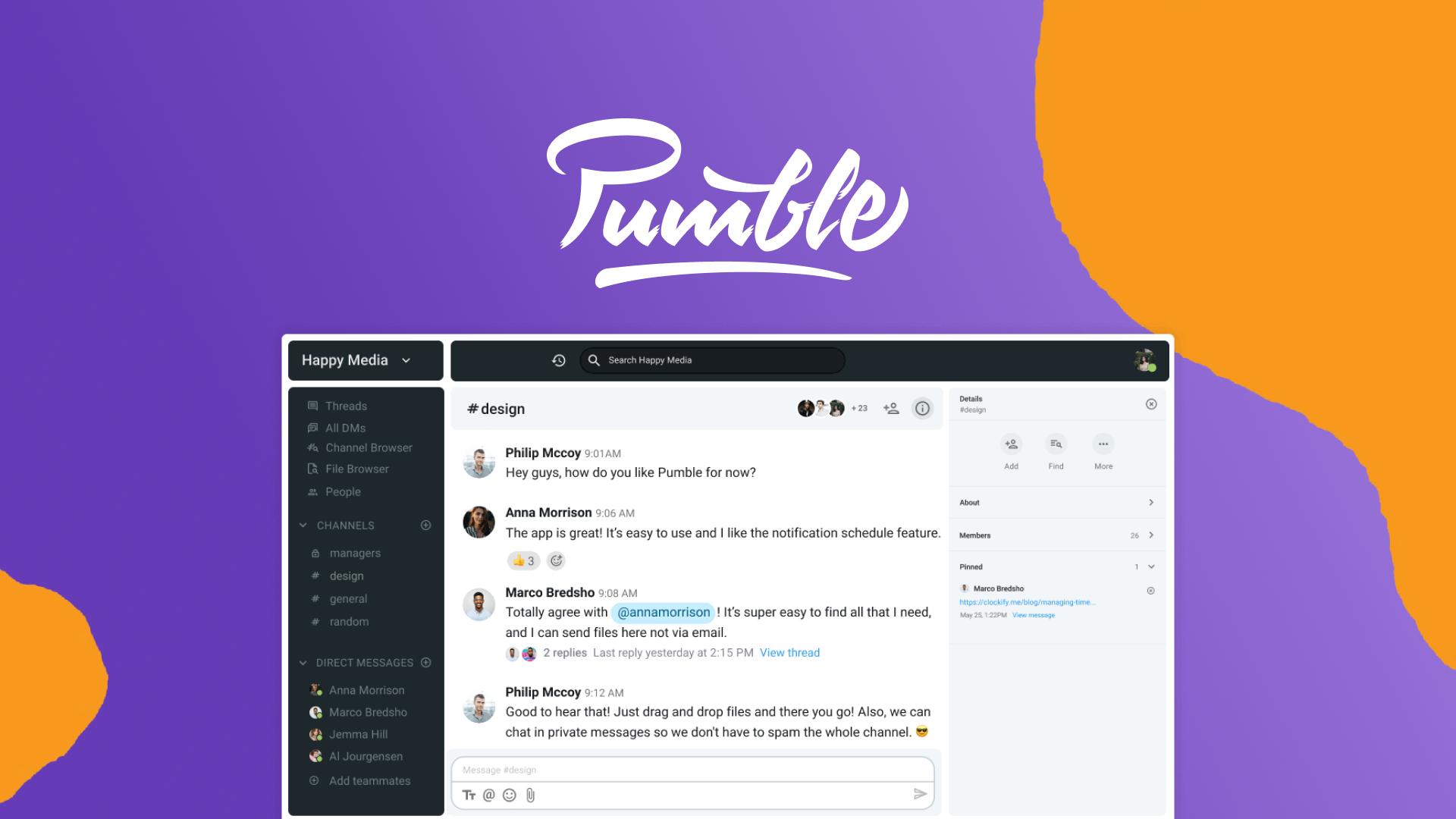Click View thread on Marco's message
Screen dimensions: 1456x819
789,653
